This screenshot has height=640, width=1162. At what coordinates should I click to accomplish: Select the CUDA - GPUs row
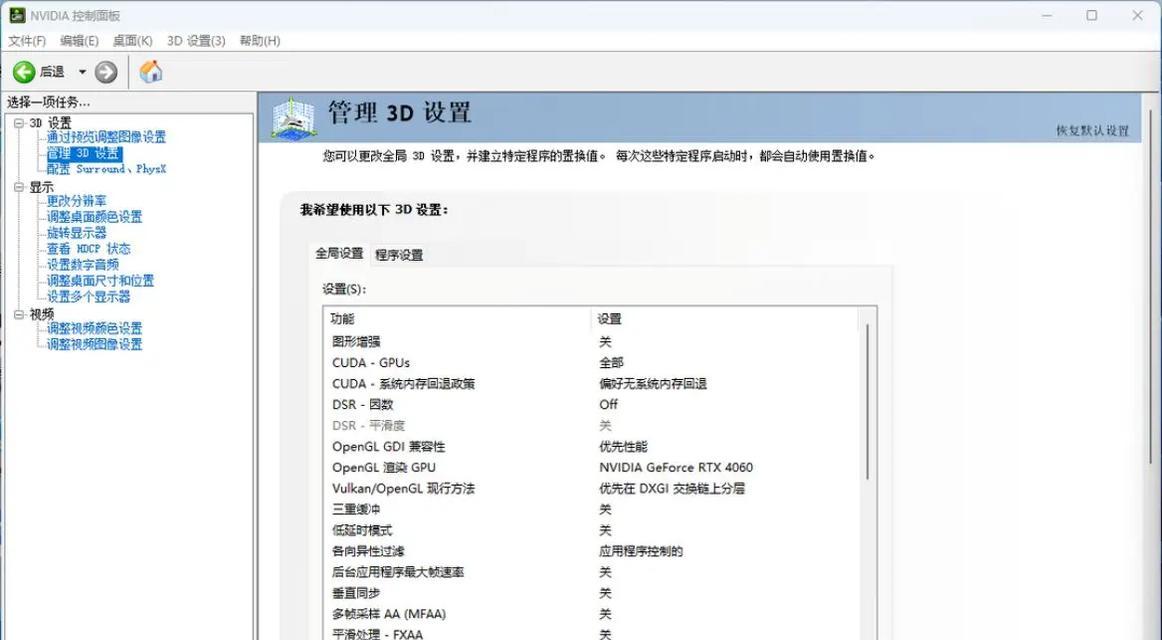click(593, 362)
